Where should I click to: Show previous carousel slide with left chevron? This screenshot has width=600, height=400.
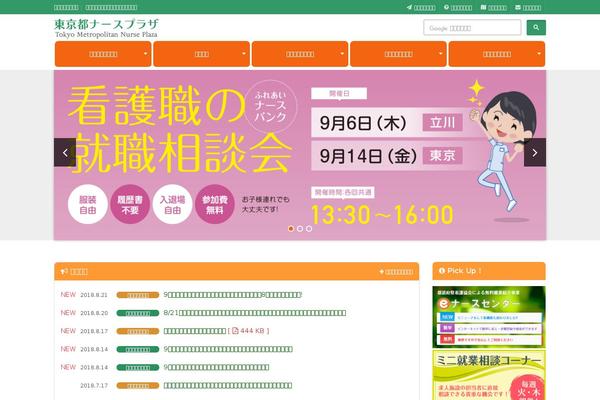[x=65, y=152]
